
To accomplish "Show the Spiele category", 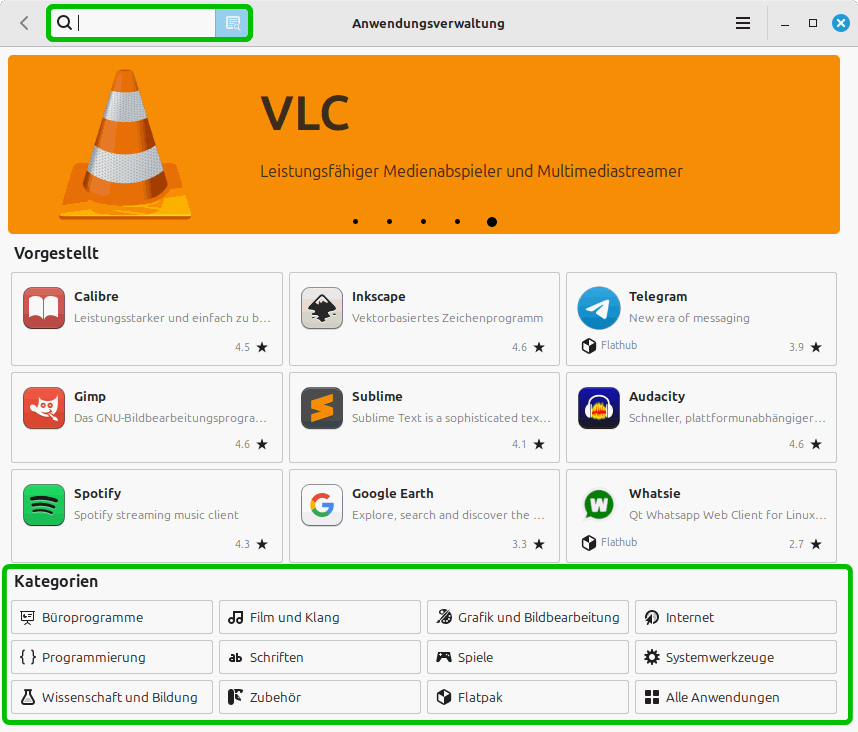I will tap(527, 657).
